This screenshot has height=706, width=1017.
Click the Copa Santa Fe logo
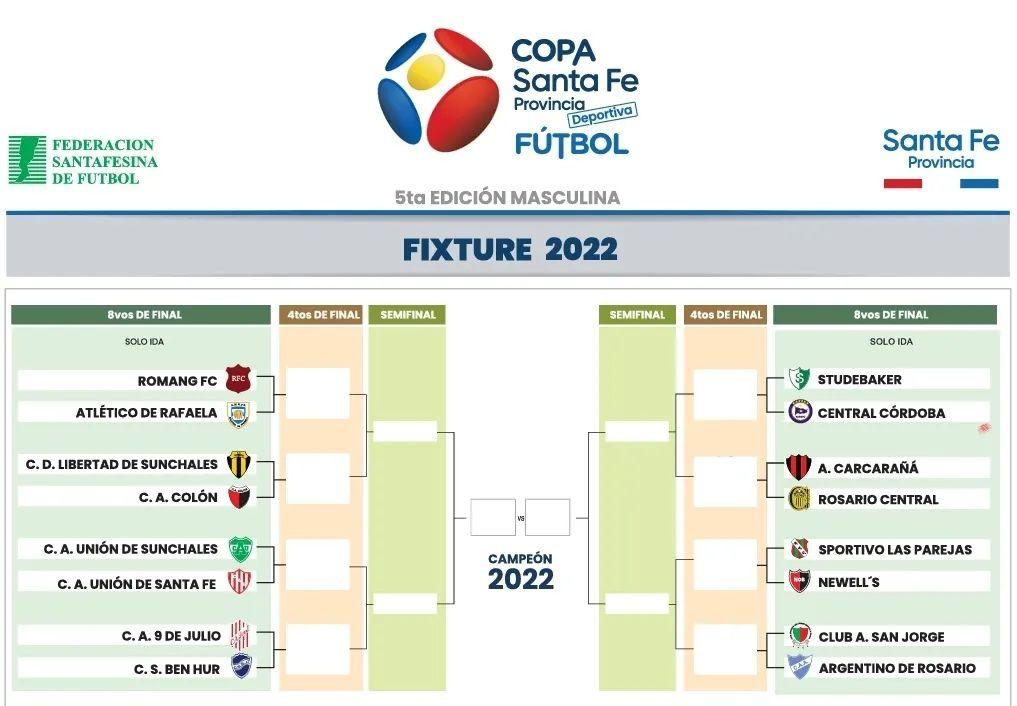point(508,91)
